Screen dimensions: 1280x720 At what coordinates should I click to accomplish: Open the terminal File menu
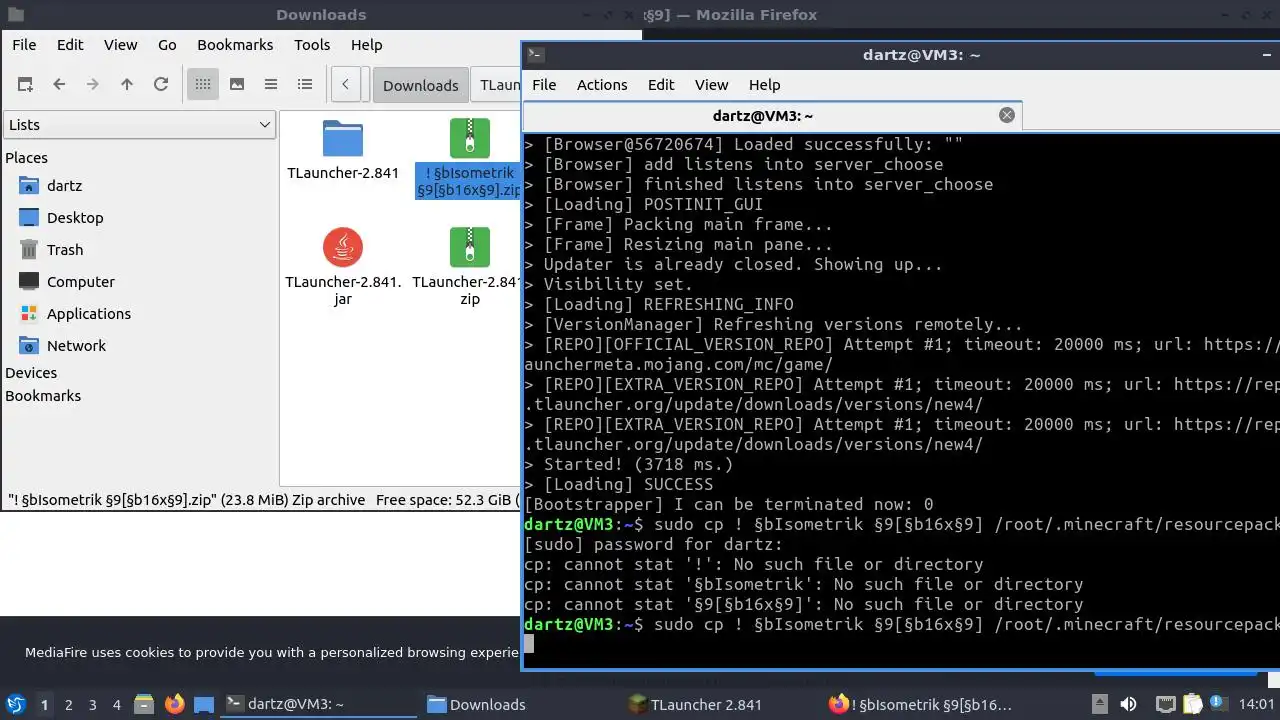point(544,85)
